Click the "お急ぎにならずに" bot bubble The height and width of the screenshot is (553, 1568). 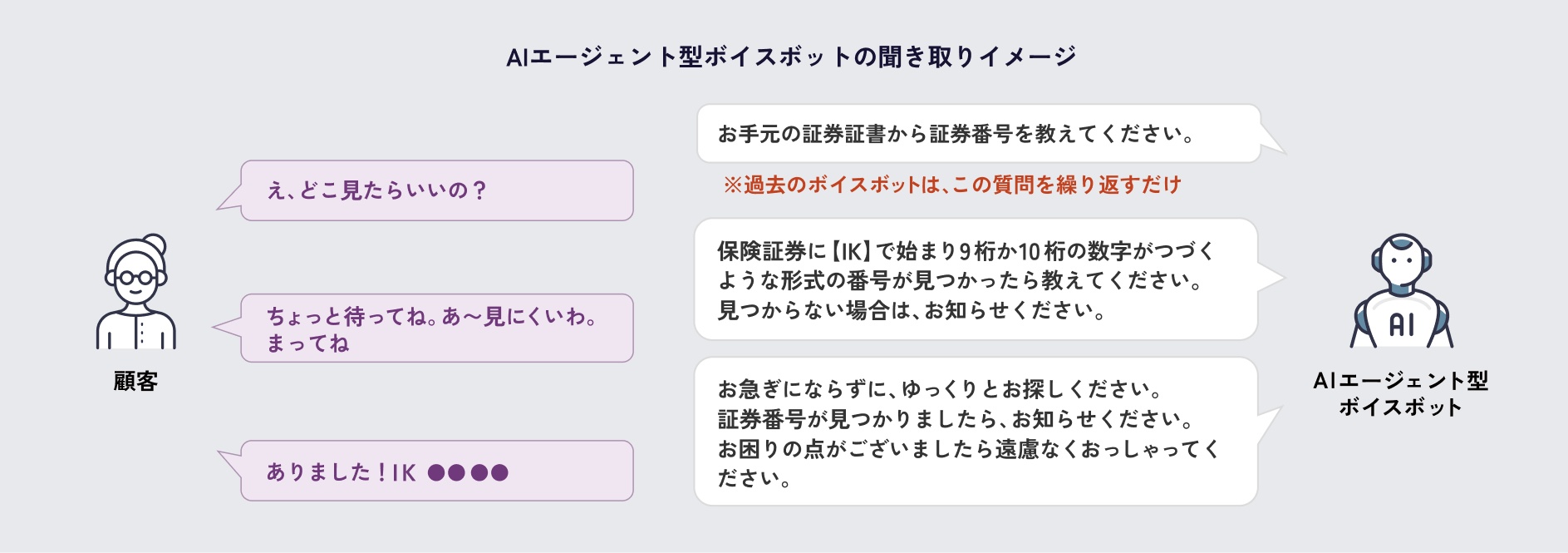coord(976,432)
